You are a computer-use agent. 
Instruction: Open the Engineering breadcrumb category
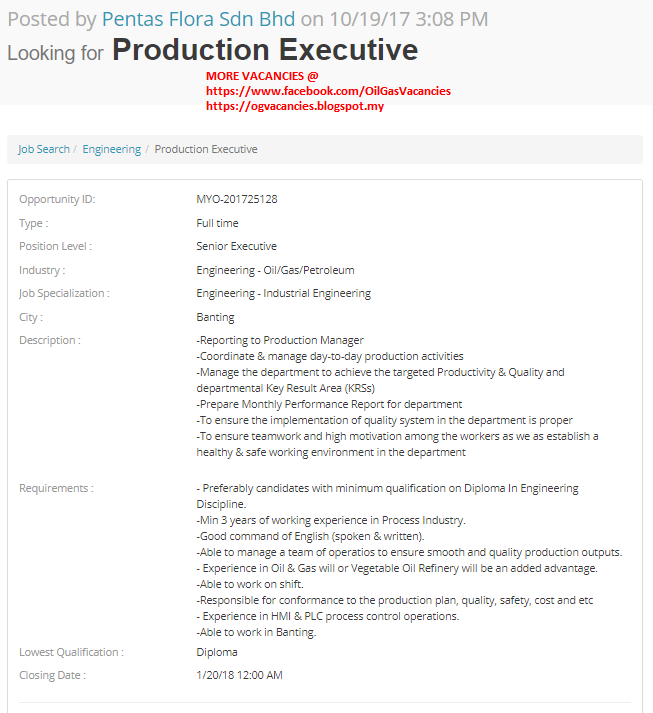(111, 149)
